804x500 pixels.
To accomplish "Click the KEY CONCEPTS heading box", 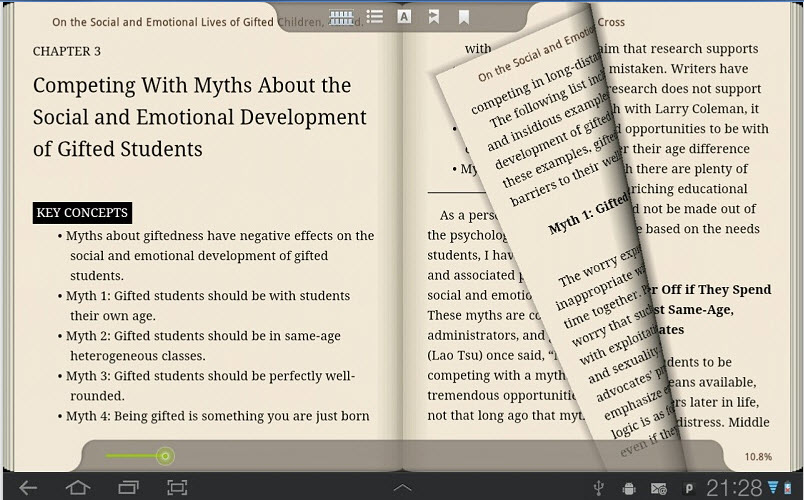I will pyautogui.click(x=82, y=213).
